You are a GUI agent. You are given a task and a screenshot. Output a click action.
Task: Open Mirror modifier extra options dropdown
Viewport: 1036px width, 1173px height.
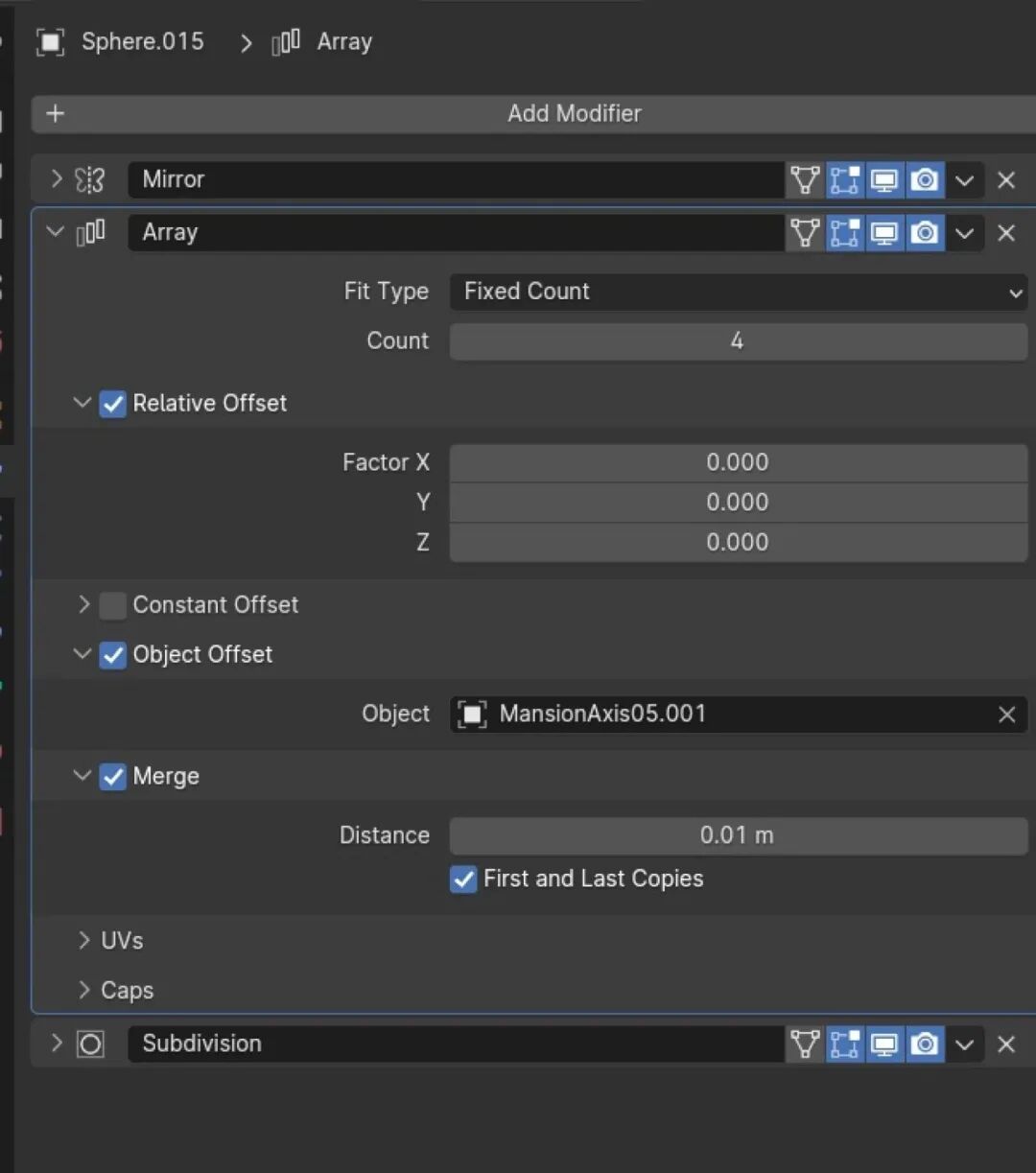pyautogui.click(x=965, y=179)
